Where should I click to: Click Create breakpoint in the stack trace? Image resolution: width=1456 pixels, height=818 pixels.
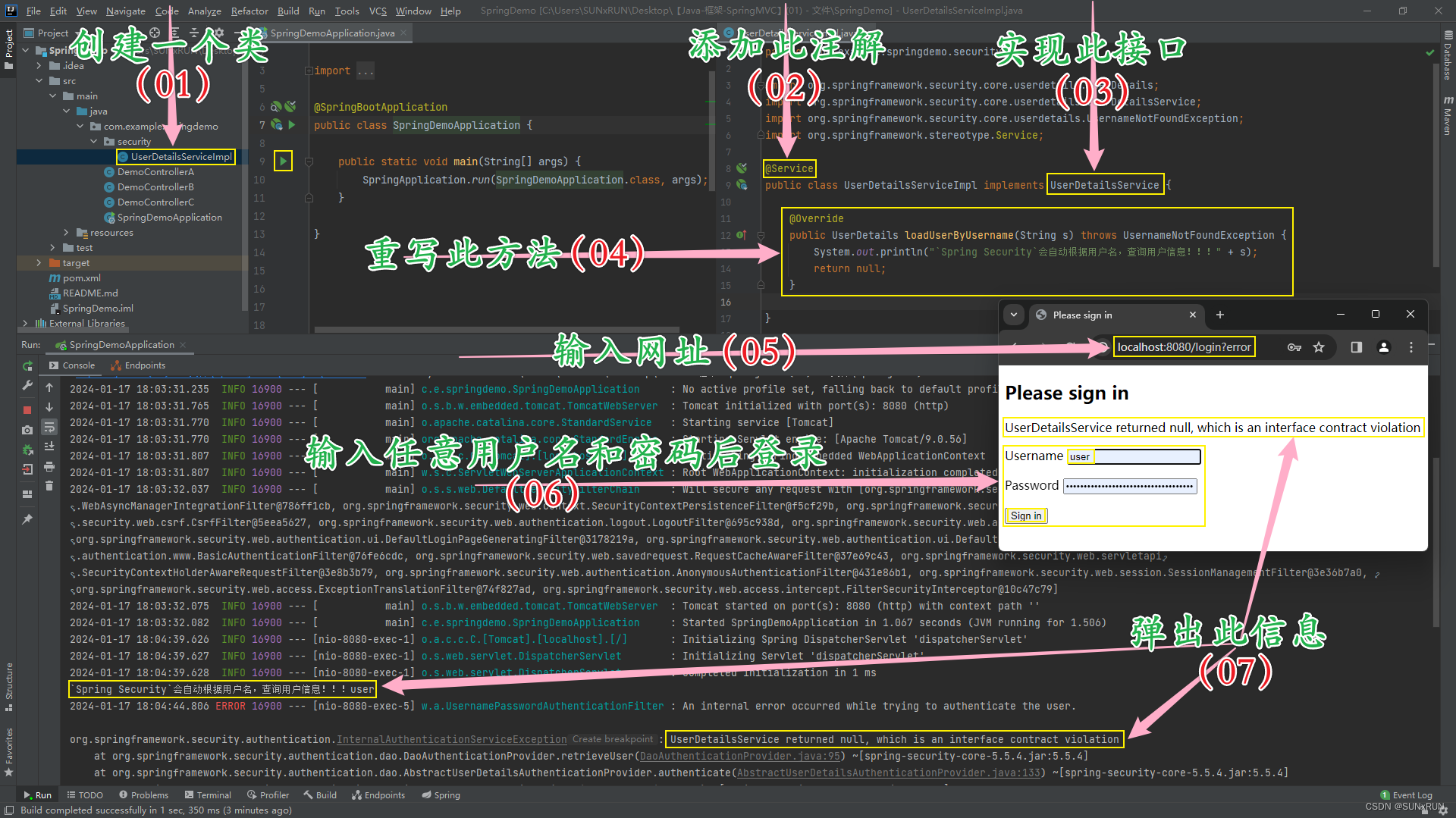[612, 739]
